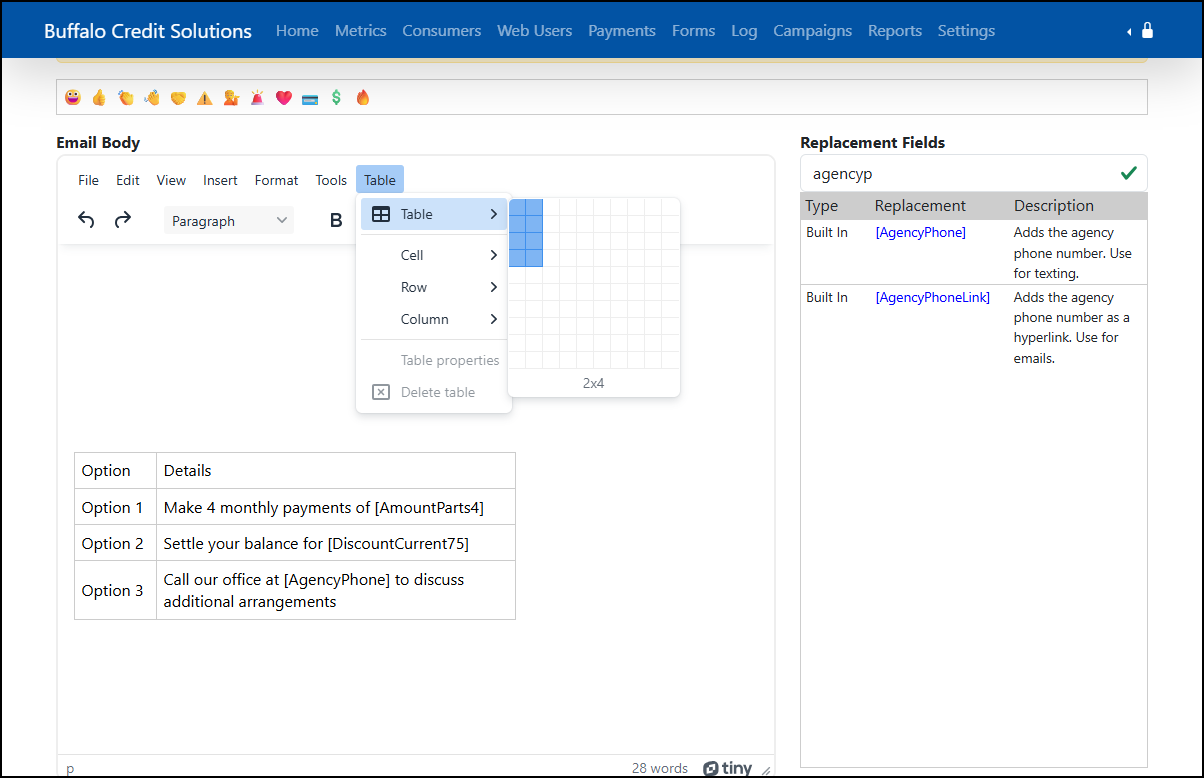Insert the clapping hands emoji
Viewport: 1204px width, 778px height.
[x=126, y=97]
